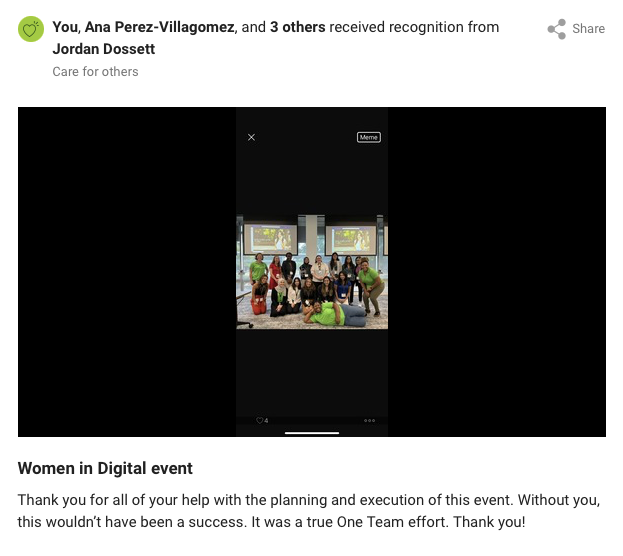Click the 'Care for others' label

95,72
